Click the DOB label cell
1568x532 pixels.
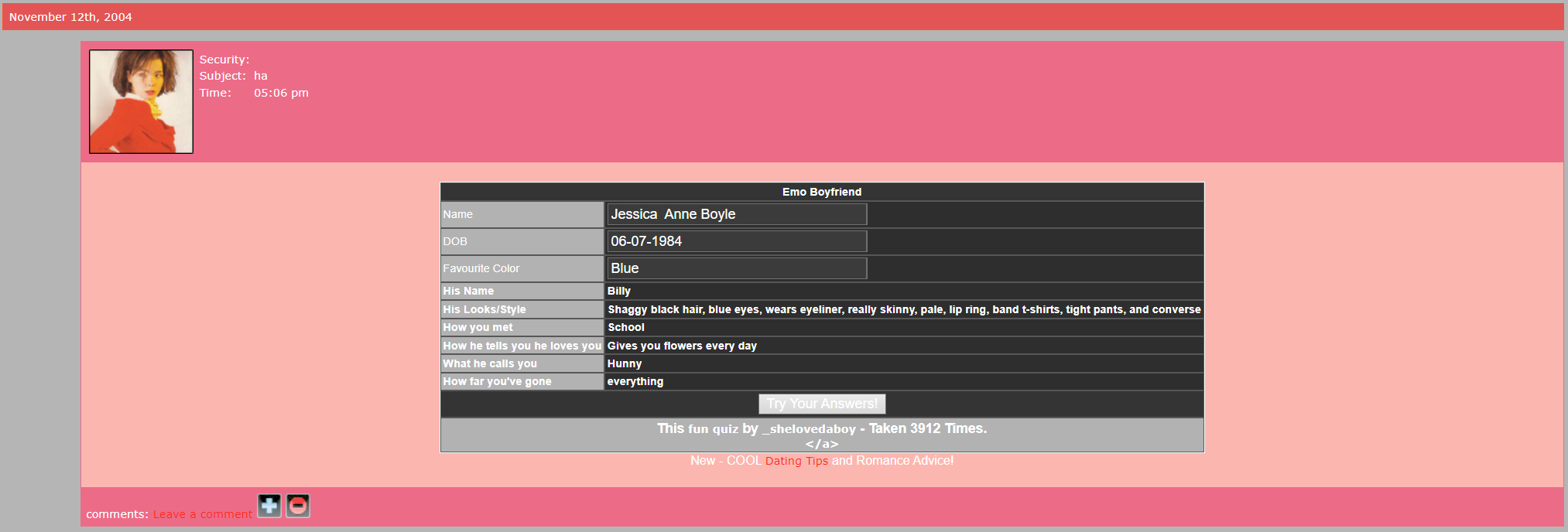522,241
